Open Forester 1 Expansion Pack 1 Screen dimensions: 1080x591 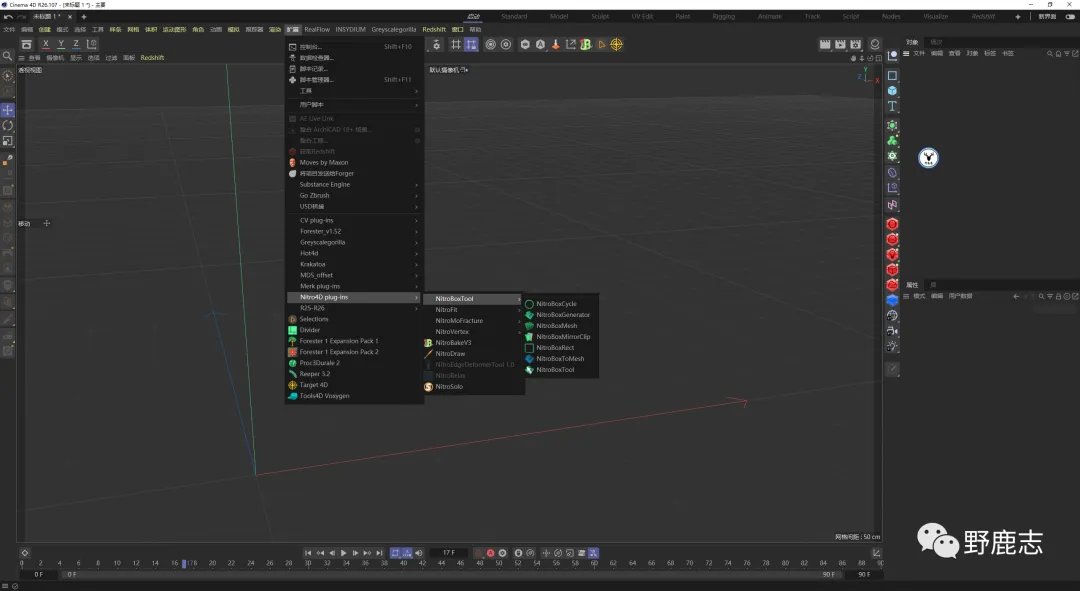[x=354, y=341]
